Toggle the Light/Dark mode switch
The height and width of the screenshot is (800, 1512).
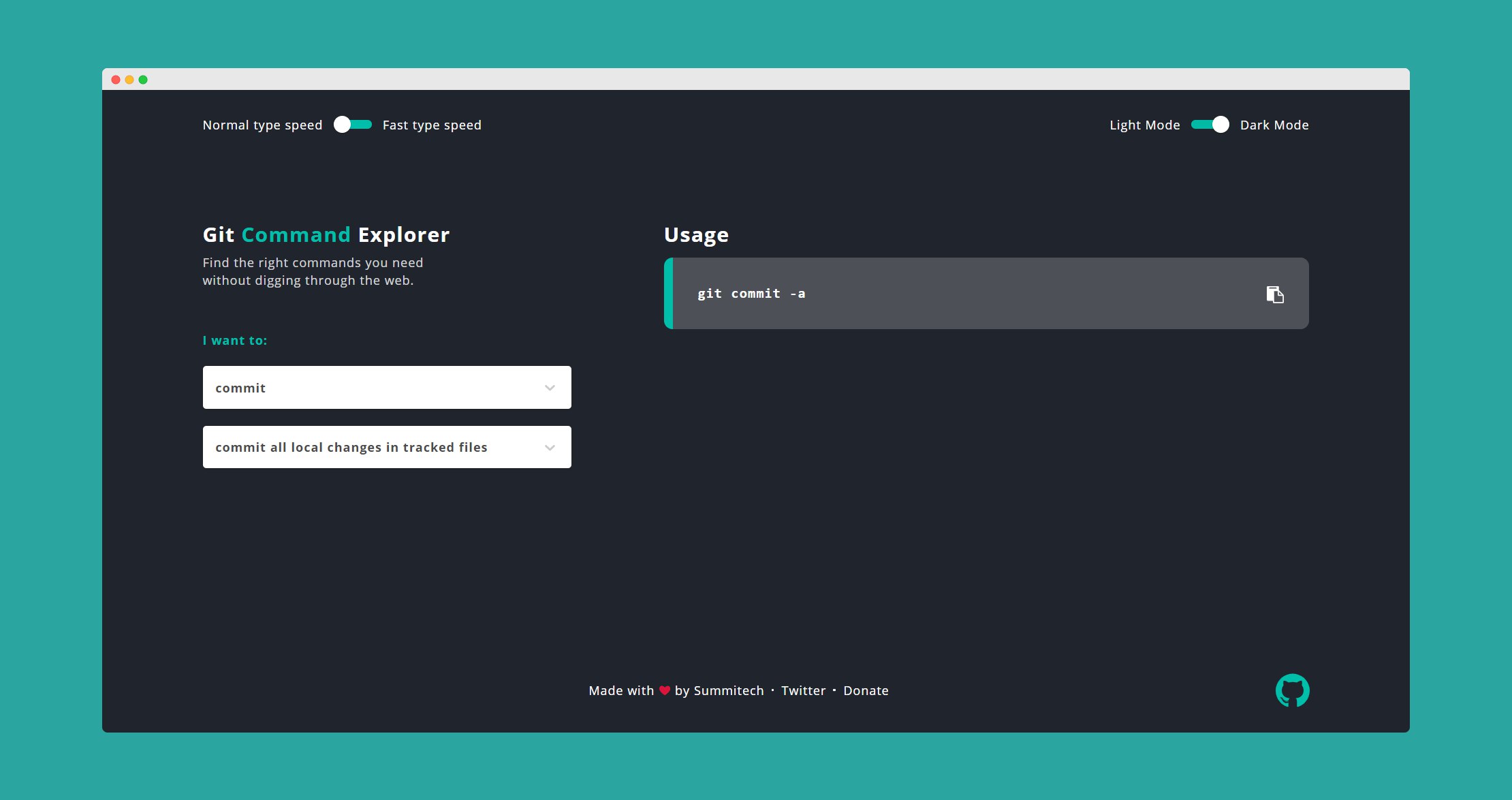pyautogui.click(x=1210, y=125)
